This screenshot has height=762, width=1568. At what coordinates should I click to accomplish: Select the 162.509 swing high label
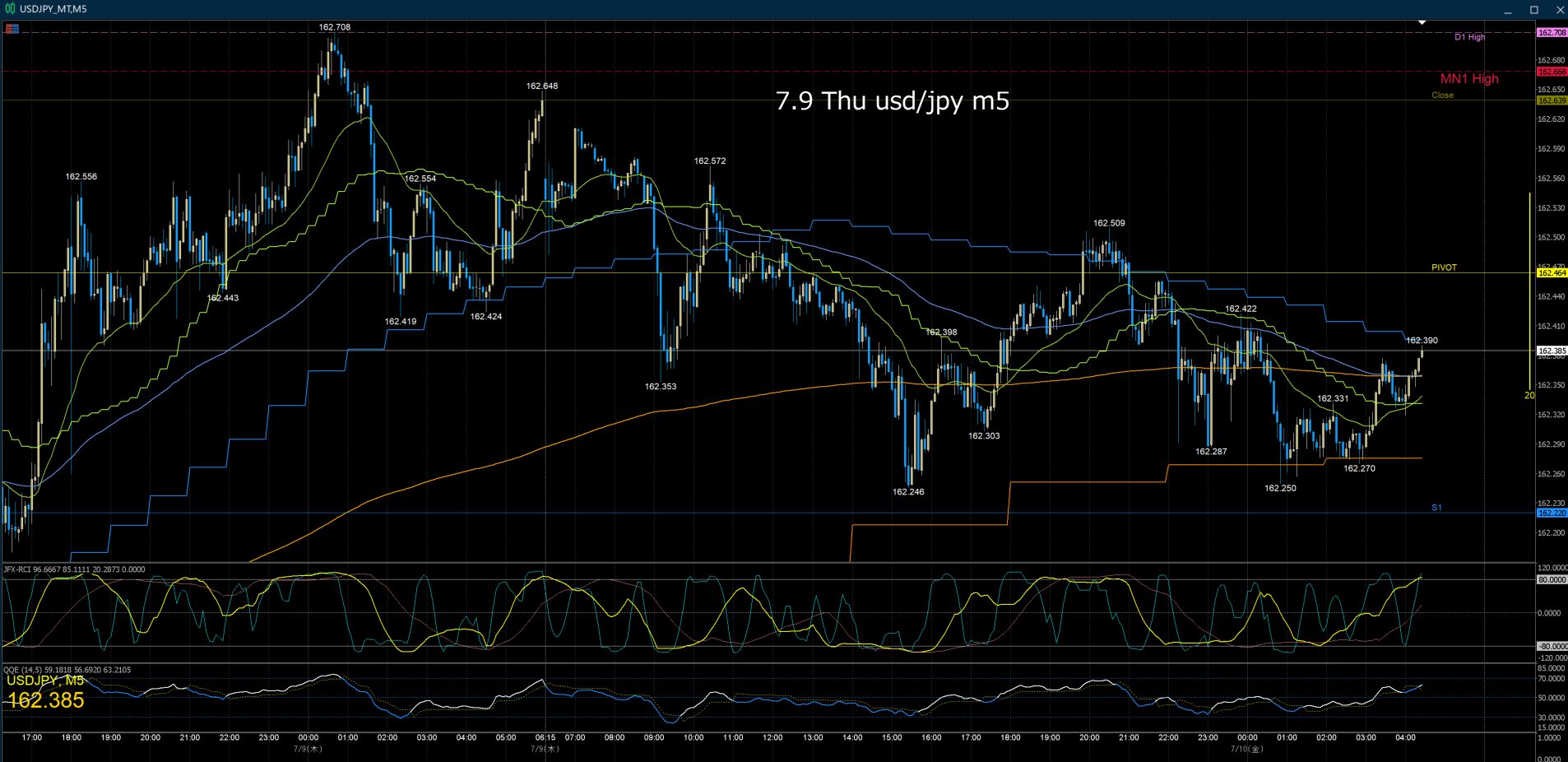click(1109, 223)
